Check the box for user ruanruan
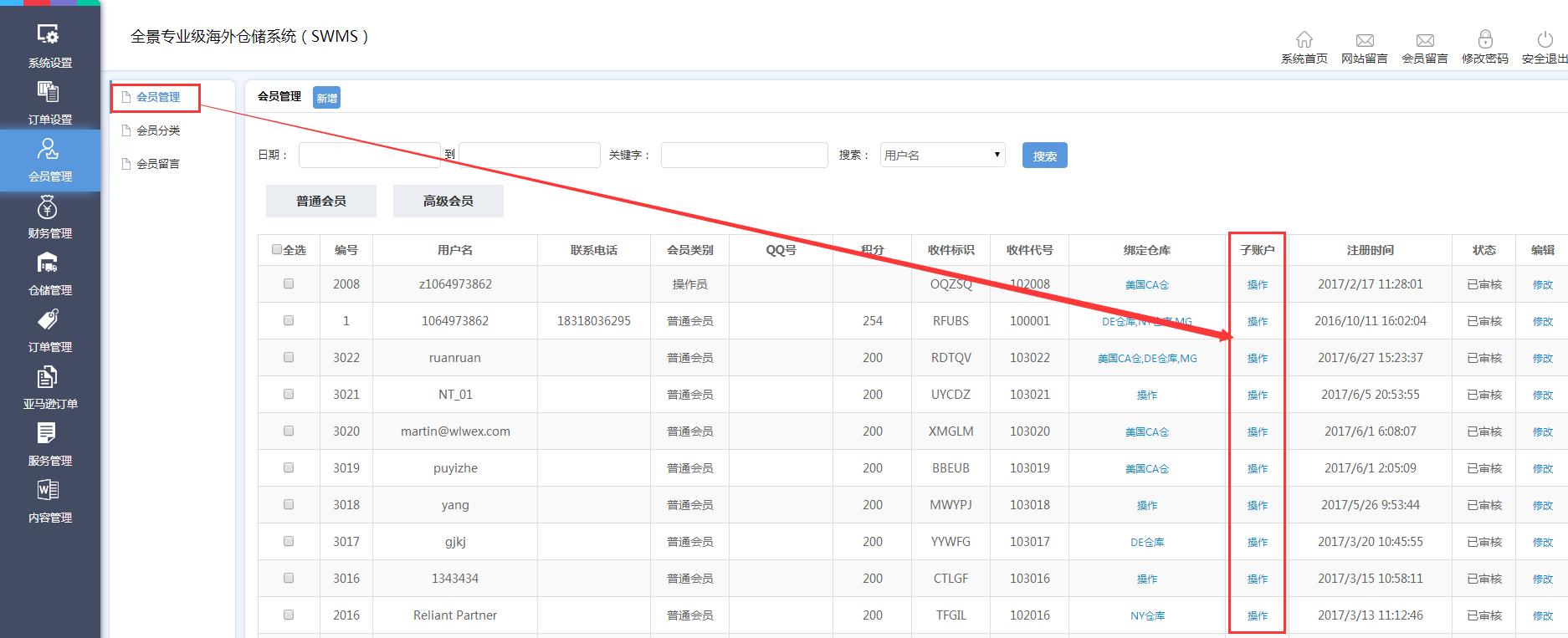This screenshot has height=638, width=1568. click(289, 357)
